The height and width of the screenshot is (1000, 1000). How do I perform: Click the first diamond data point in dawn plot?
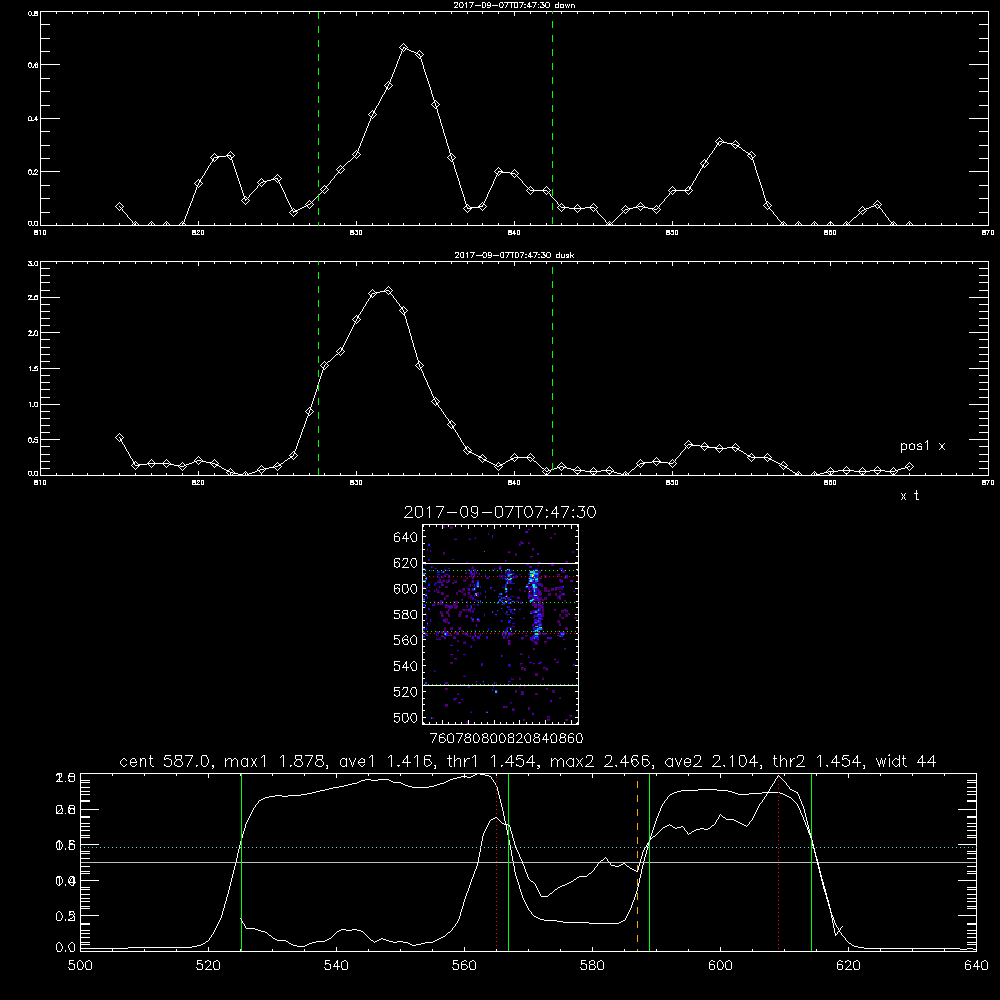119,207
